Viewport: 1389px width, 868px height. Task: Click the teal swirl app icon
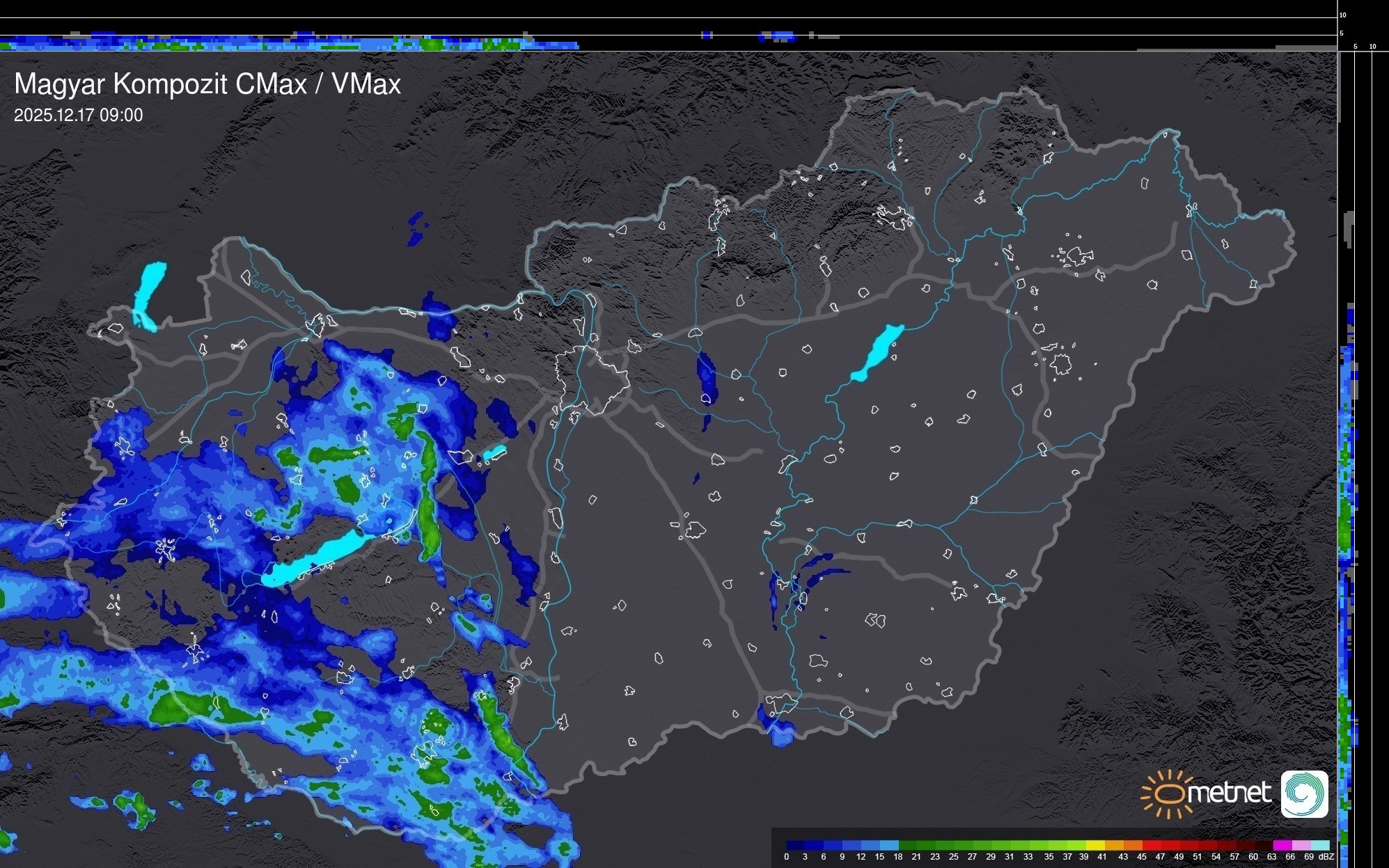pos(1304,794)
